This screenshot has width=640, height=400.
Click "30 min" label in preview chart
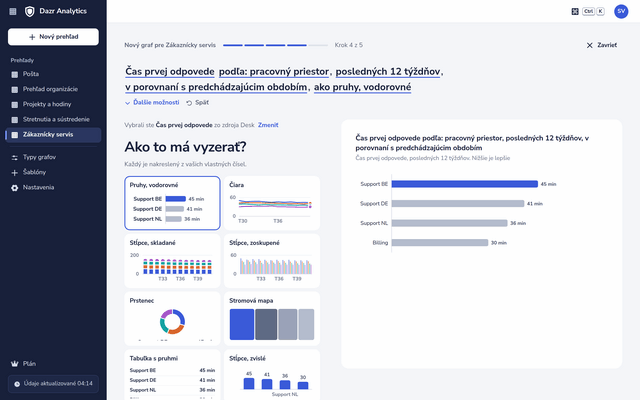click(499, 243)
